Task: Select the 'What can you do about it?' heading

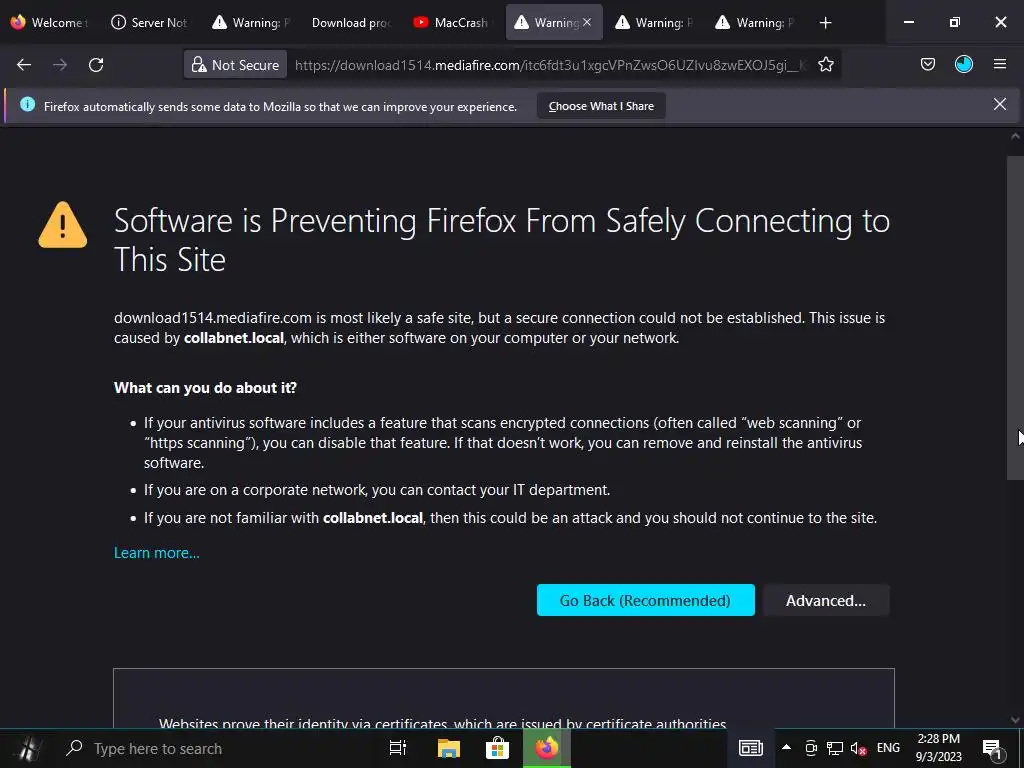Action: pos(205,388)
